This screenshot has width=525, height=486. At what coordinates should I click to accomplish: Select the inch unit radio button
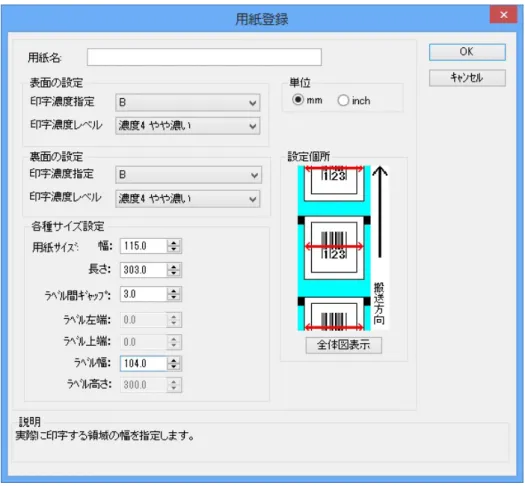click(343, 100)
